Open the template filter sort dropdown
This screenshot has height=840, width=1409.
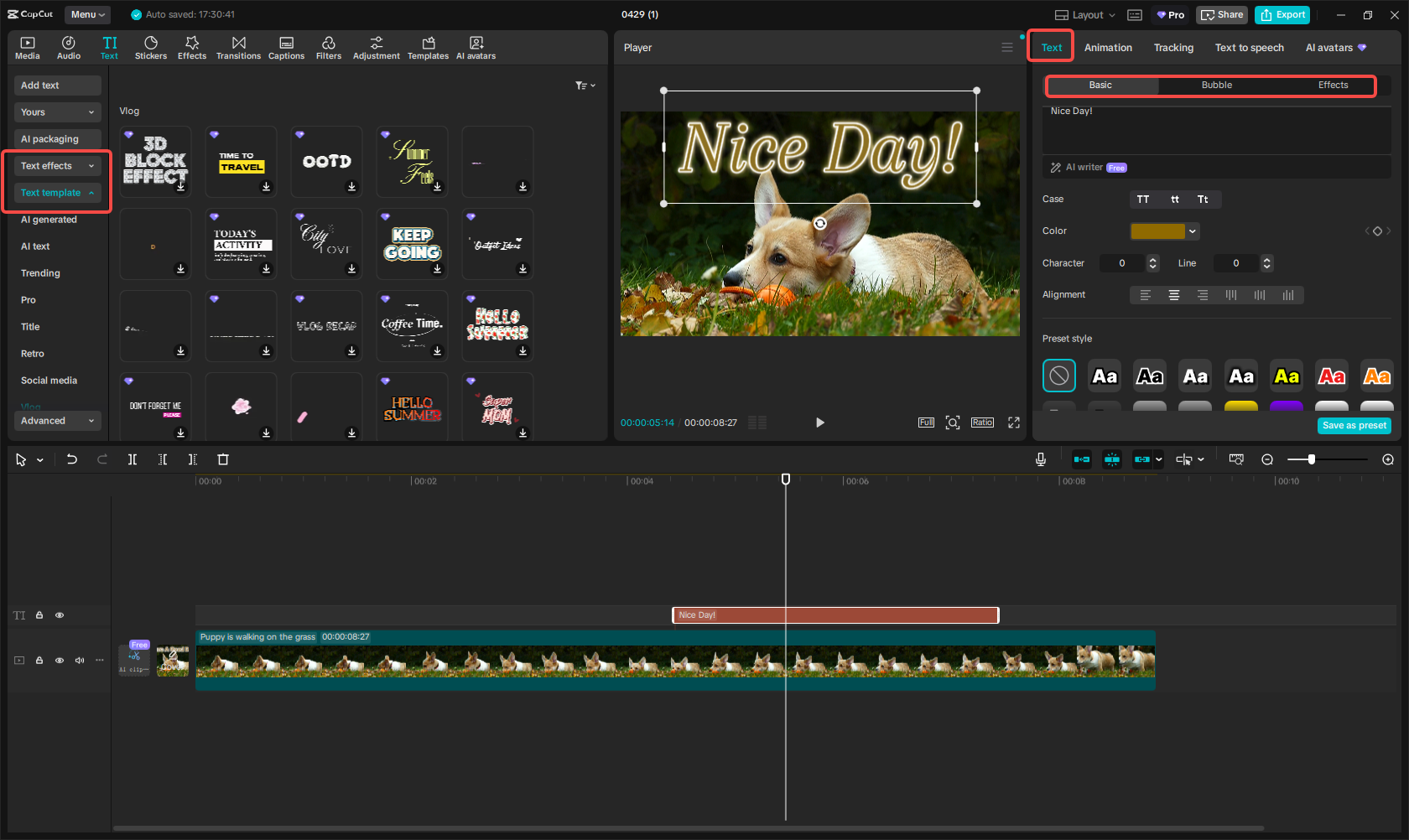[x=585, y=86]
